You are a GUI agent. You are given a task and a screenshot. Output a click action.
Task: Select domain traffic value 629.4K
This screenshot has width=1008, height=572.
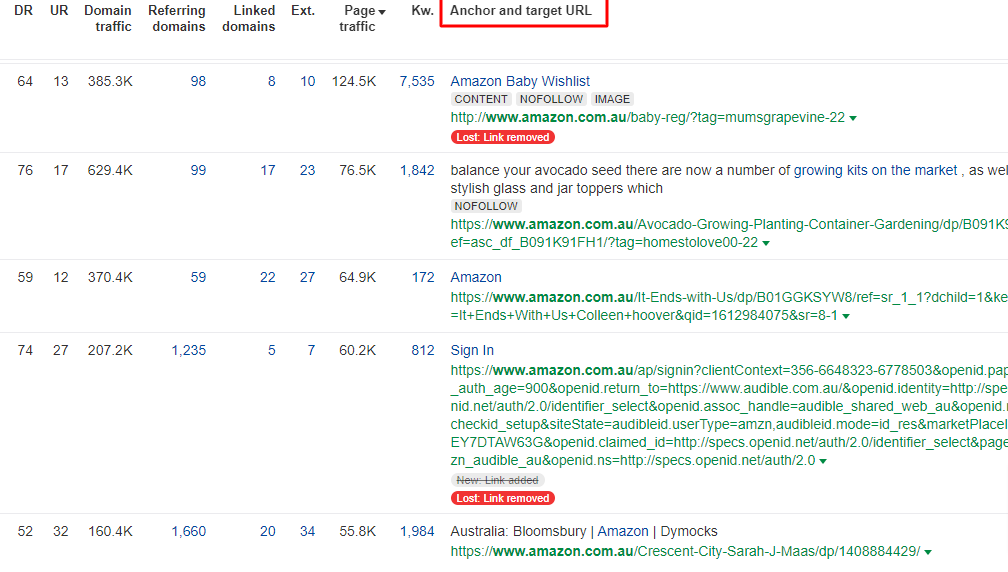pyautogui.click(x=110, y=170)
